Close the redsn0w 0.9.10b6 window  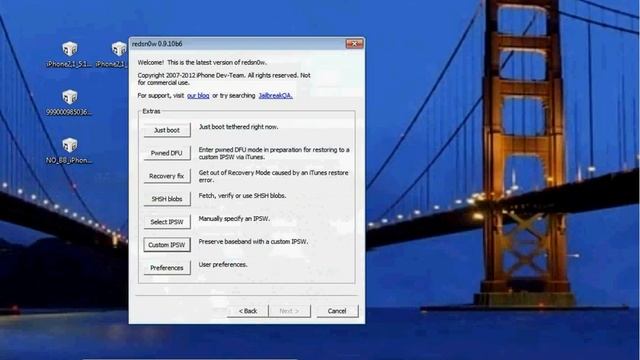pyautogui.click(x=354, y=43)
